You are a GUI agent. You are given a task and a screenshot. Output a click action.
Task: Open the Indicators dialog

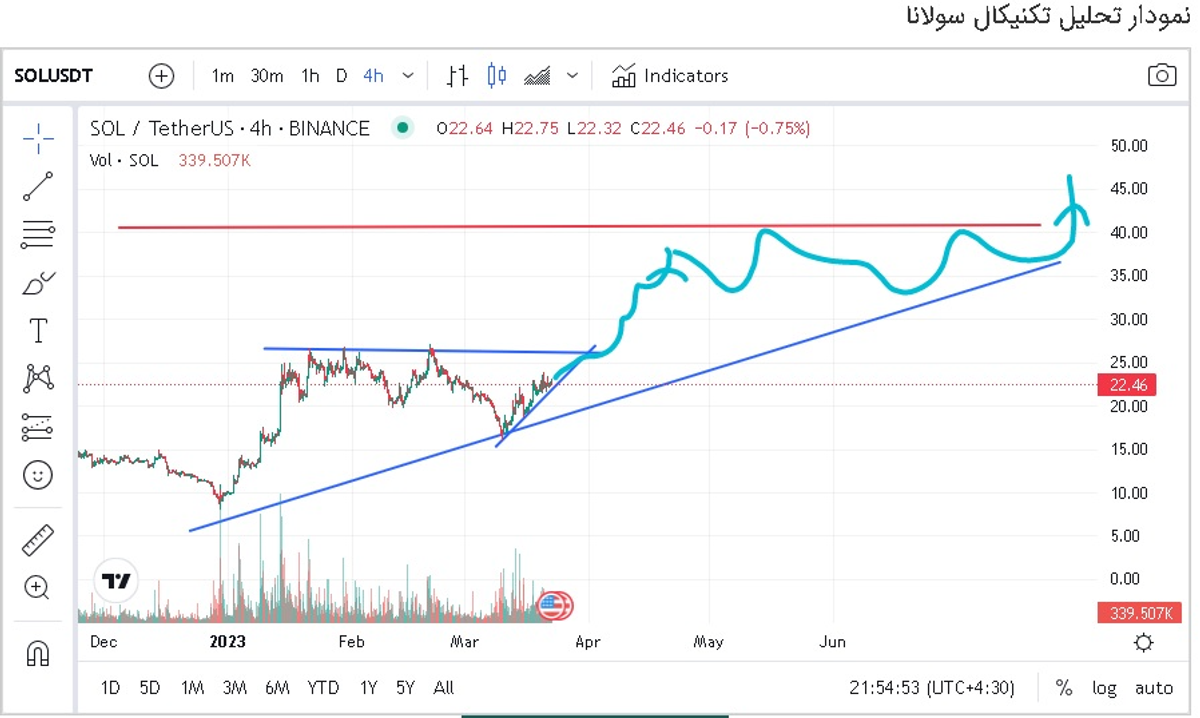[x=670, y=75]
